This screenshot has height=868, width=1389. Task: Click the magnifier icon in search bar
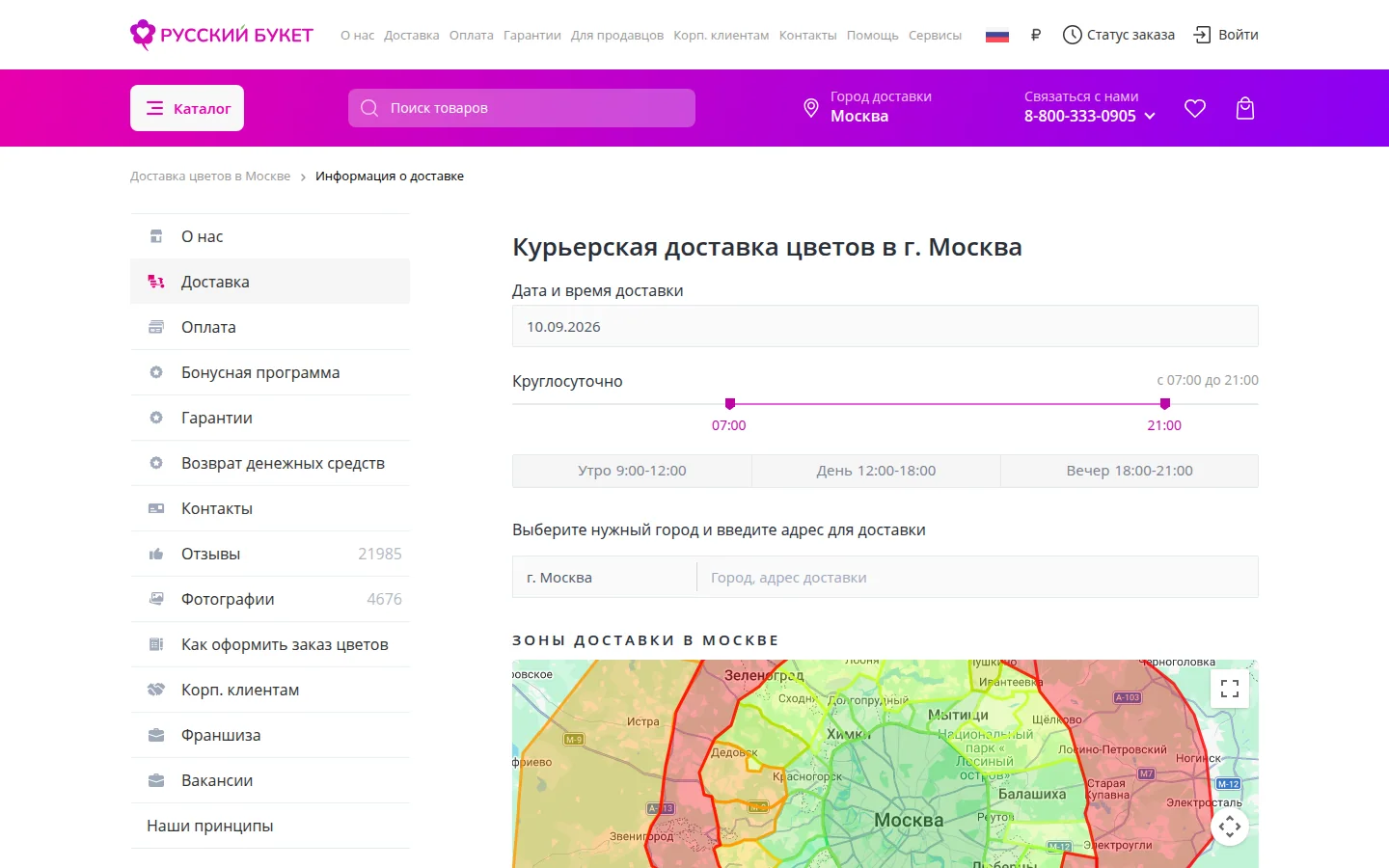(x=369, y=108)
